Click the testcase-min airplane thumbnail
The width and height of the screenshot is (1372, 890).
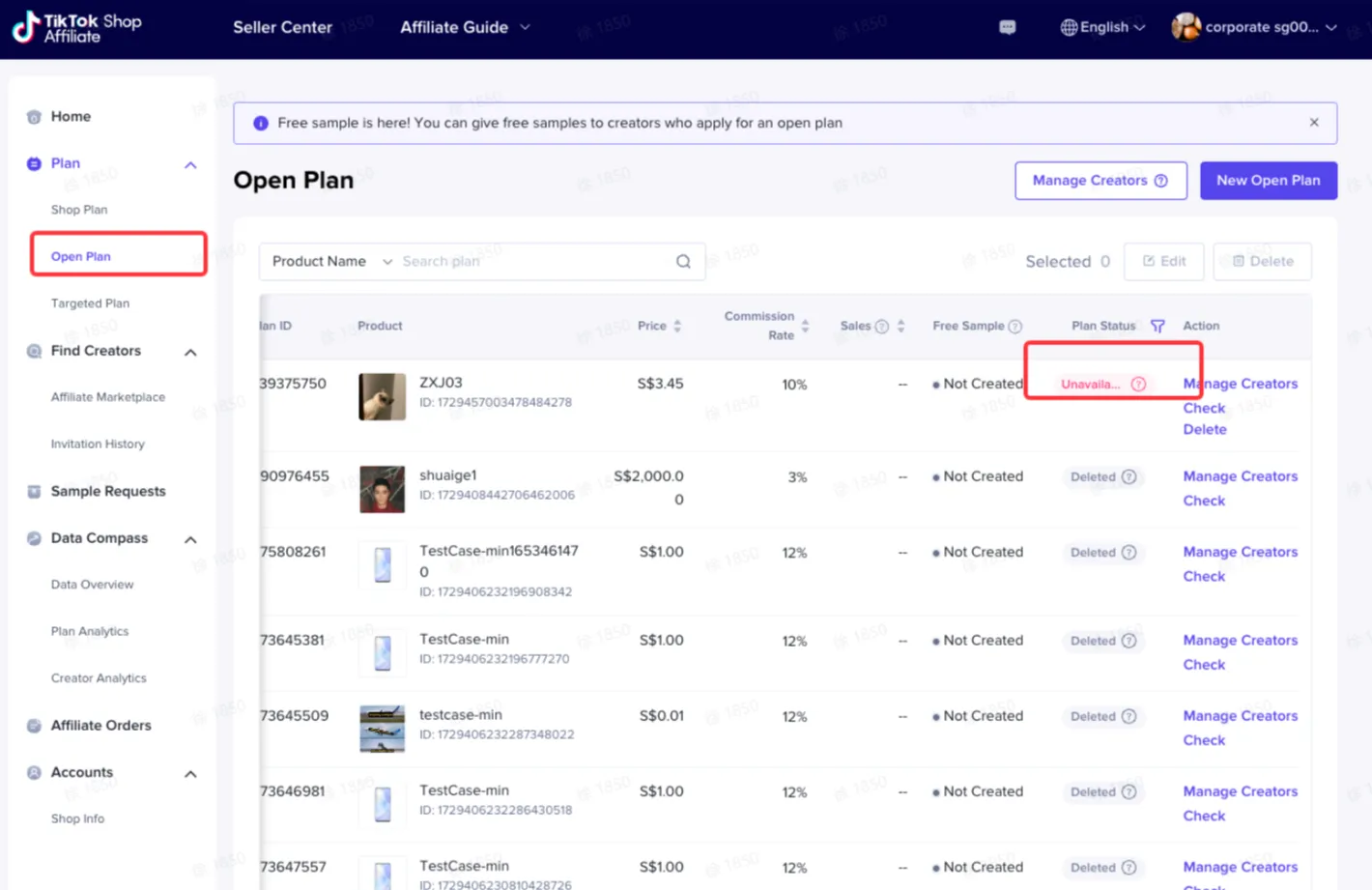pos(383,729)
